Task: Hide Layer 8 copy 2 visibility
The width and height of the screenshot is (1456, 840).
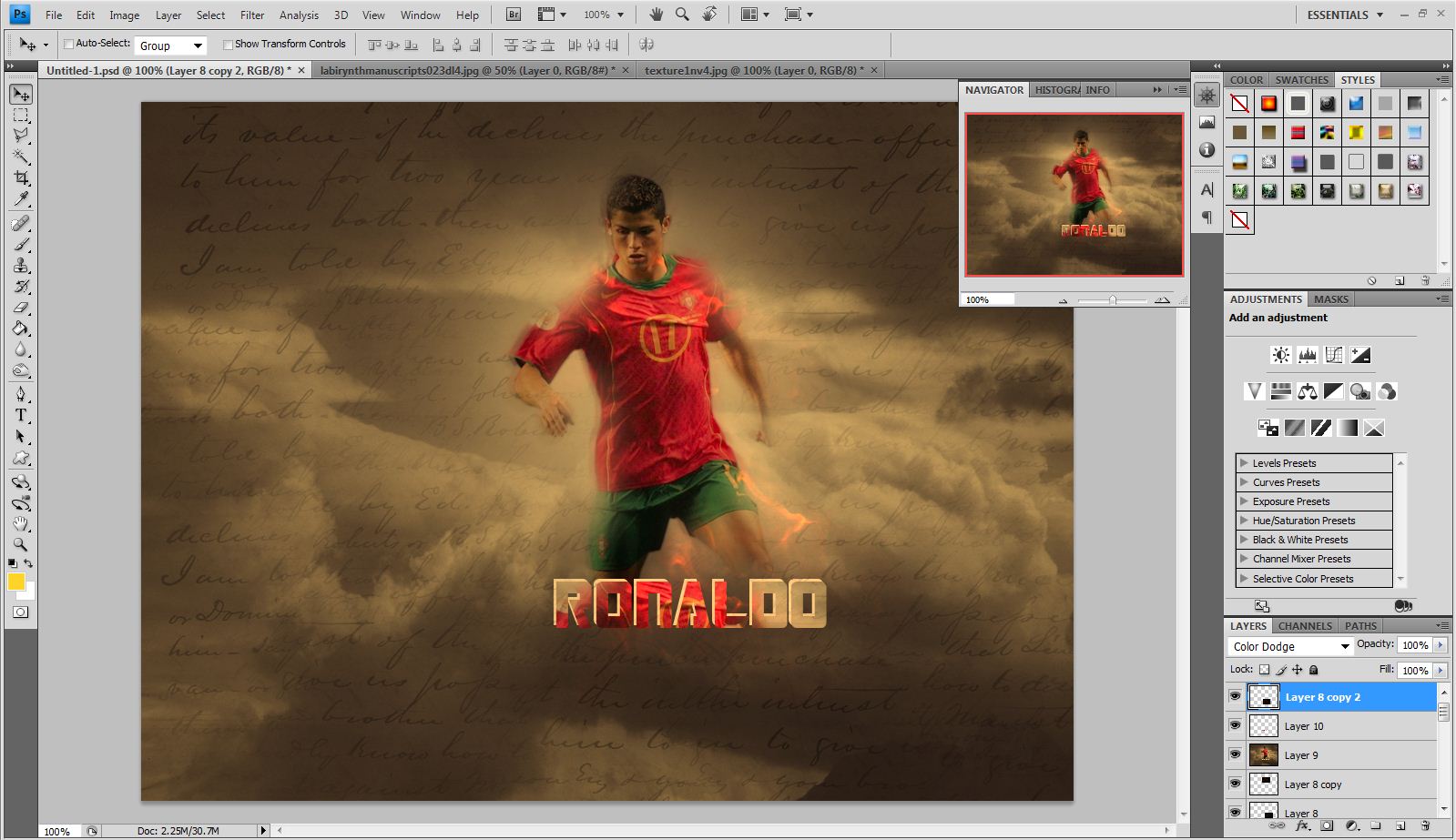Action: click(1235, 697)
